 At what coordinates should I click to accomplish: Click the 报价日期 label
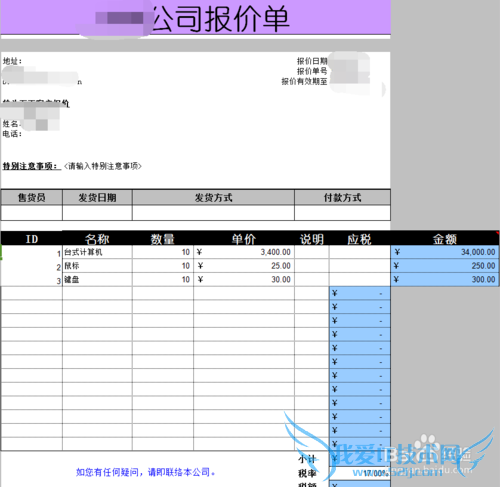tap(312, 61)
